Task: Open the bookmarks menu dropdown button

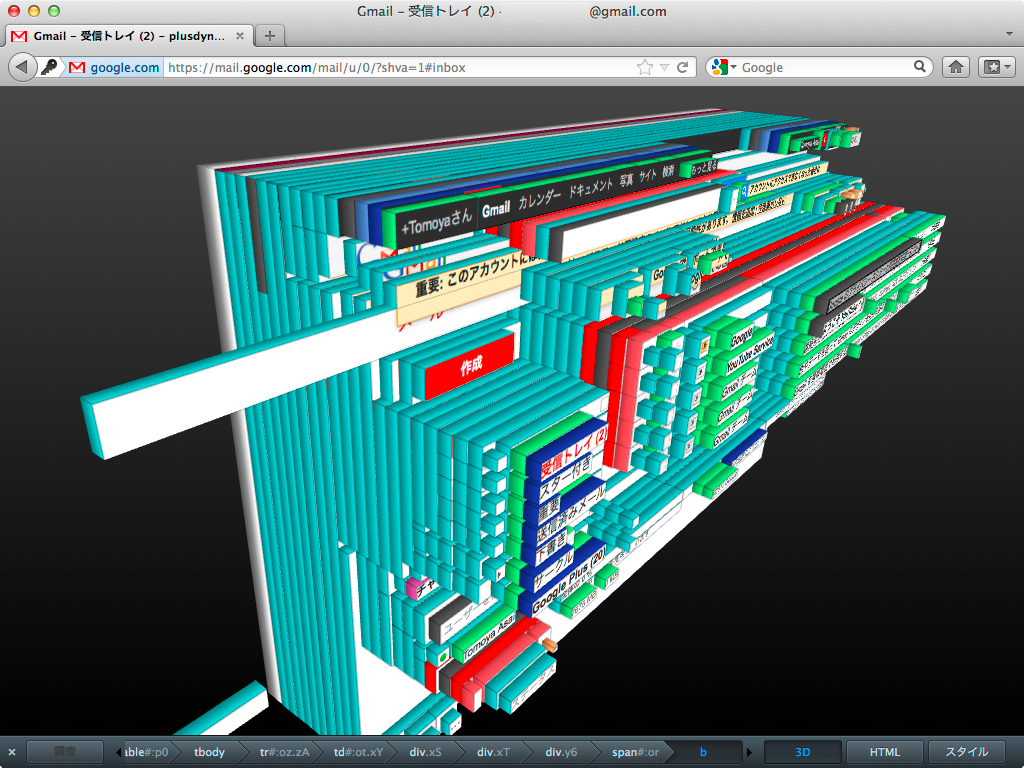Action: pos(997,67)
